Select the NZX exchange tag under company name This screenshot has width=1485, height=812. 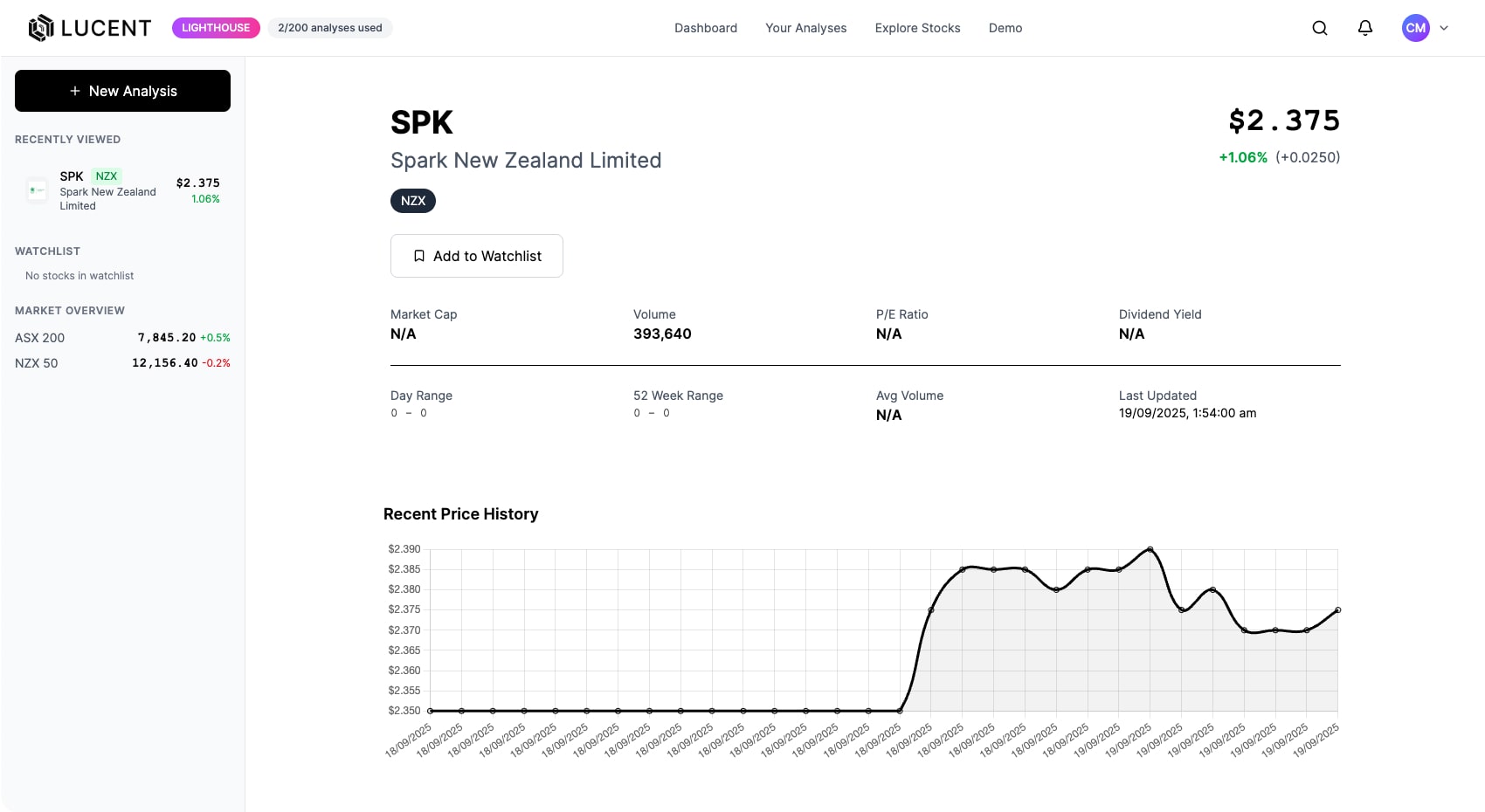[413, 201]
